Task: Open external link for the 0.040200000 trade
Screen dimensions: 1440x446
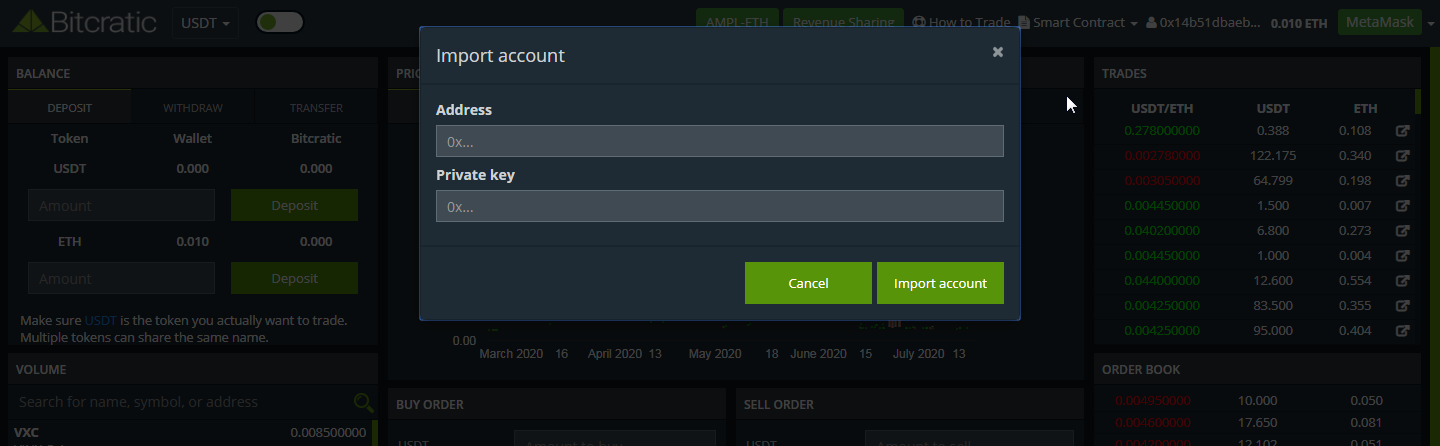Action: [1402, 231]
